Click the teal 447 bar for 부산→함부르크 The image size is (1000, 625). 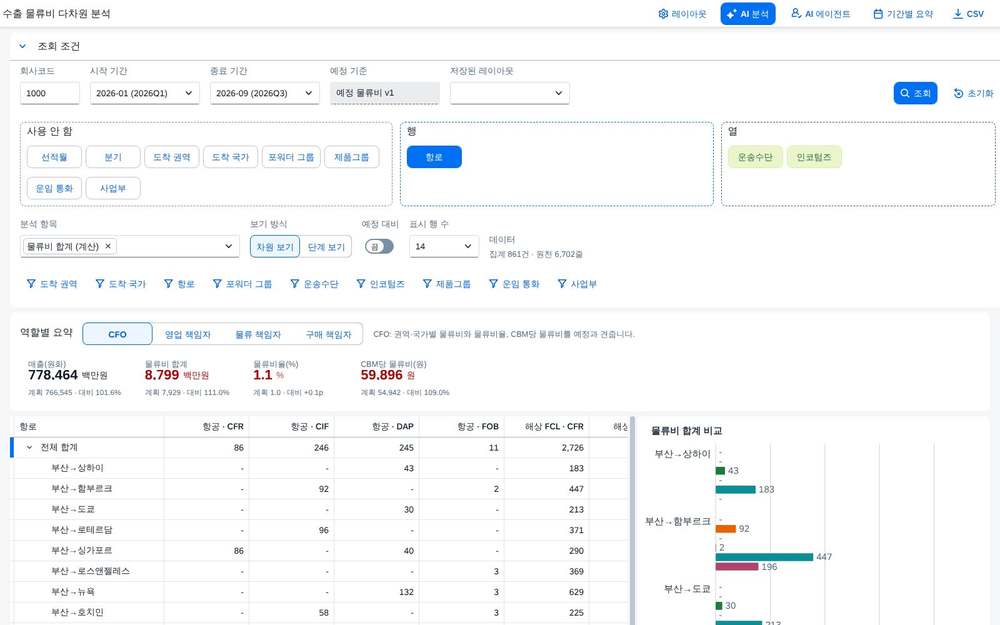764,557
